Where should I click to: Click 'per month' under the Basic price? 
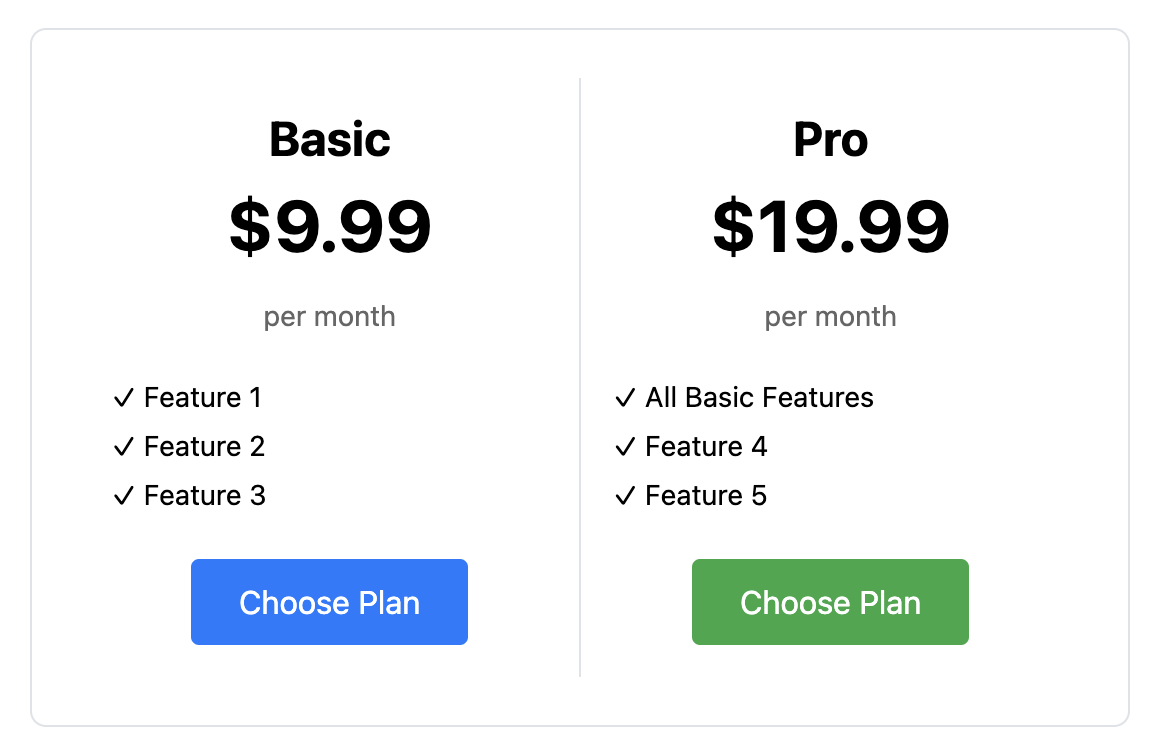[x=329, y=317]
